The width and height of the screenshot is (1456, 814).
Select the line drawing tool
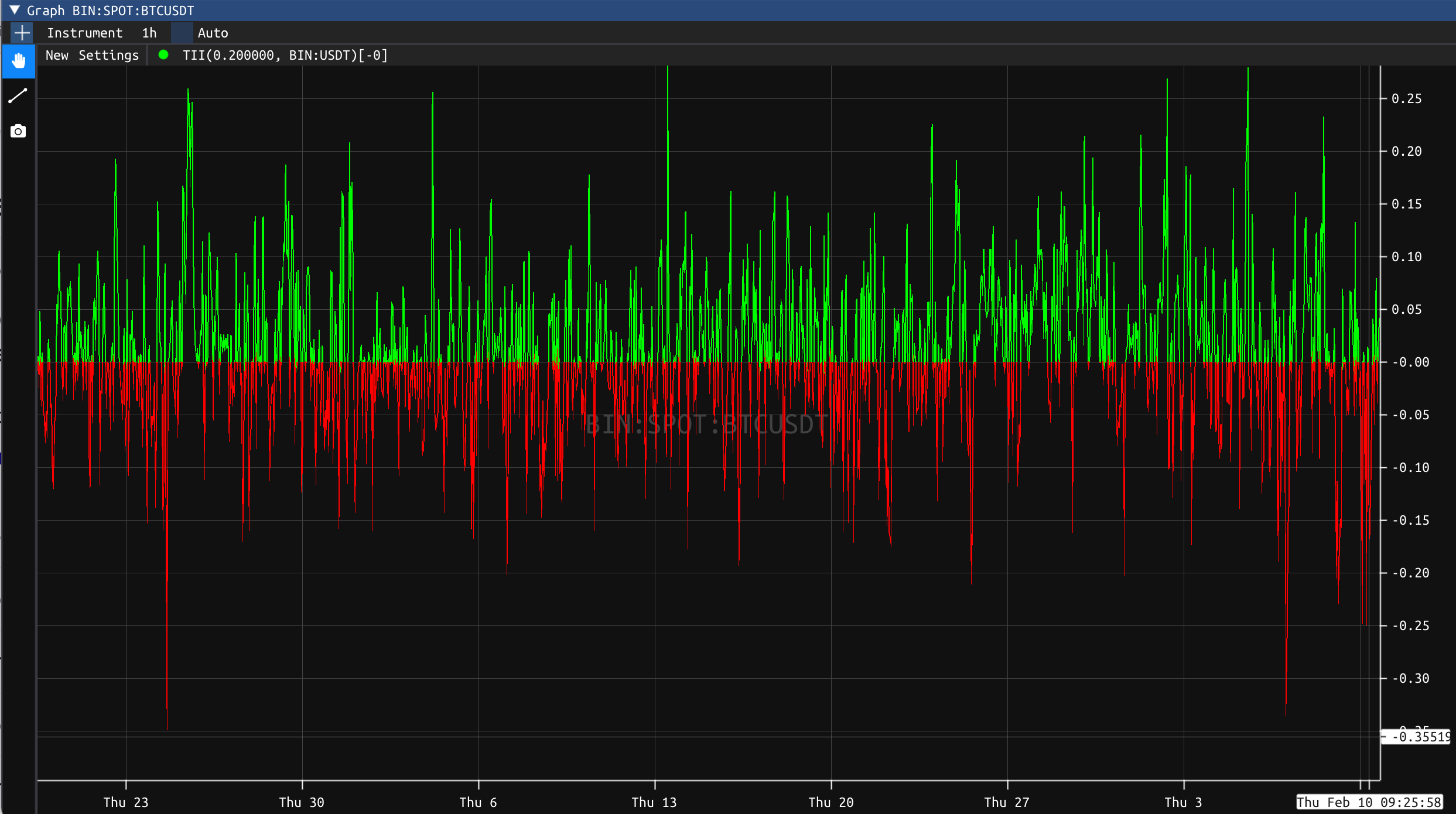coord(18,95)
